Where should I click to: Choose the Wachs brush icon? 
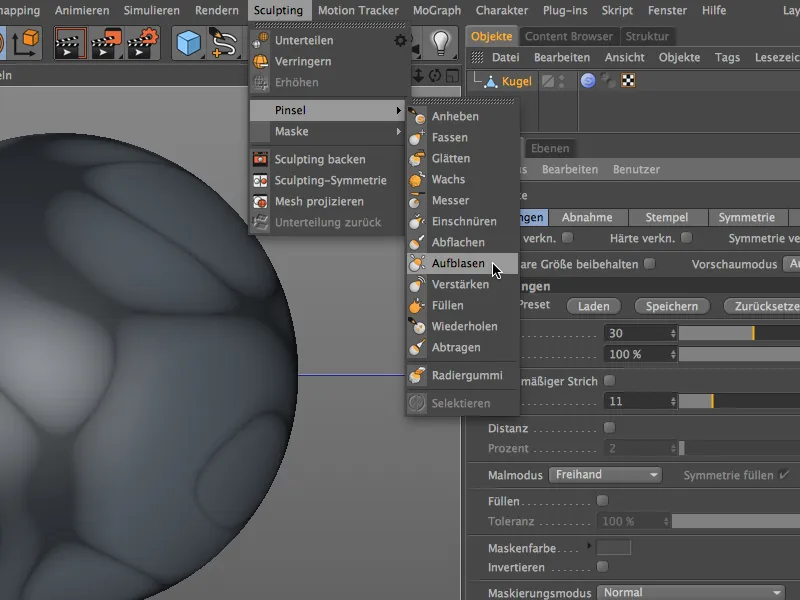click(x=417, y=179)
